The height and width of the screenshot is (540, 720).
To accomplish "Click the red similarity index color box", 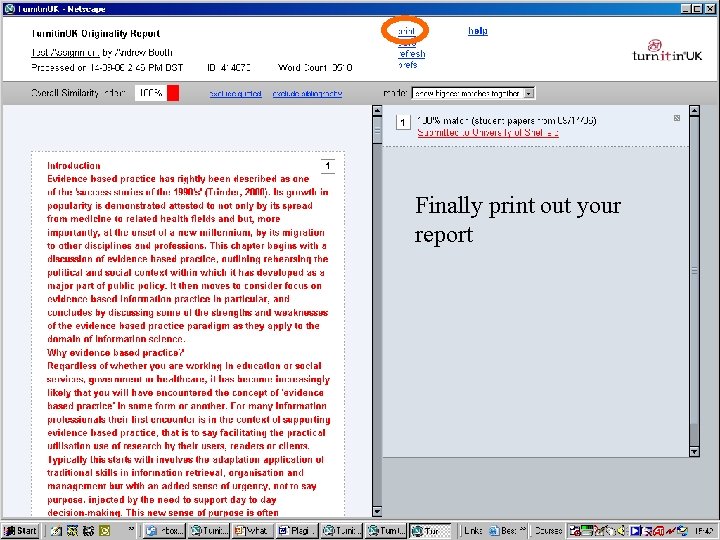I will click(x=173, y=93).
